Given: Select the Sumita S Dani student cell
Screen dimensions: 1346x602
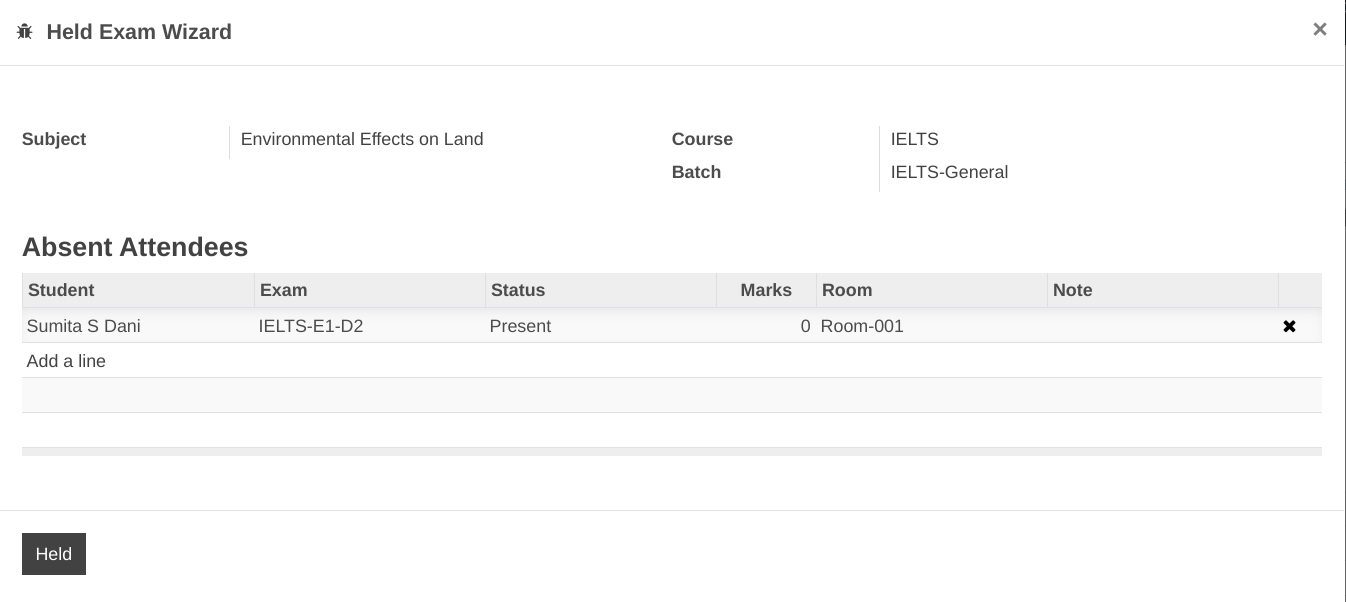Looking at the screenshot, I should pos(138,326).
